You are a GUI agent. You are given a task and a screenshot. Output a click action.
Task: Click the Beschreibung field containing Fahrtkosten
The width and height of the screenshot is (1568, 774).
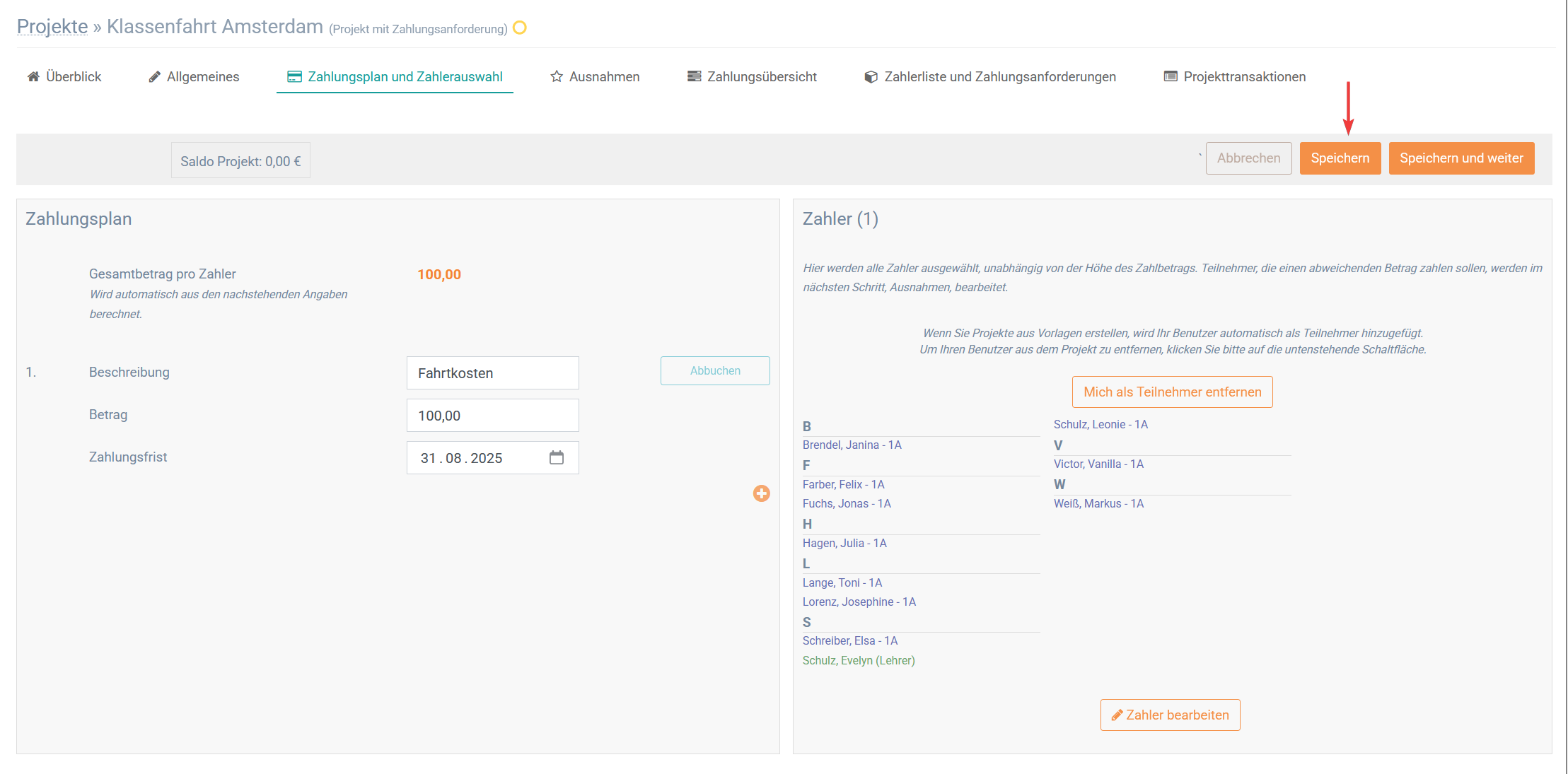click(x=492, y=373)
